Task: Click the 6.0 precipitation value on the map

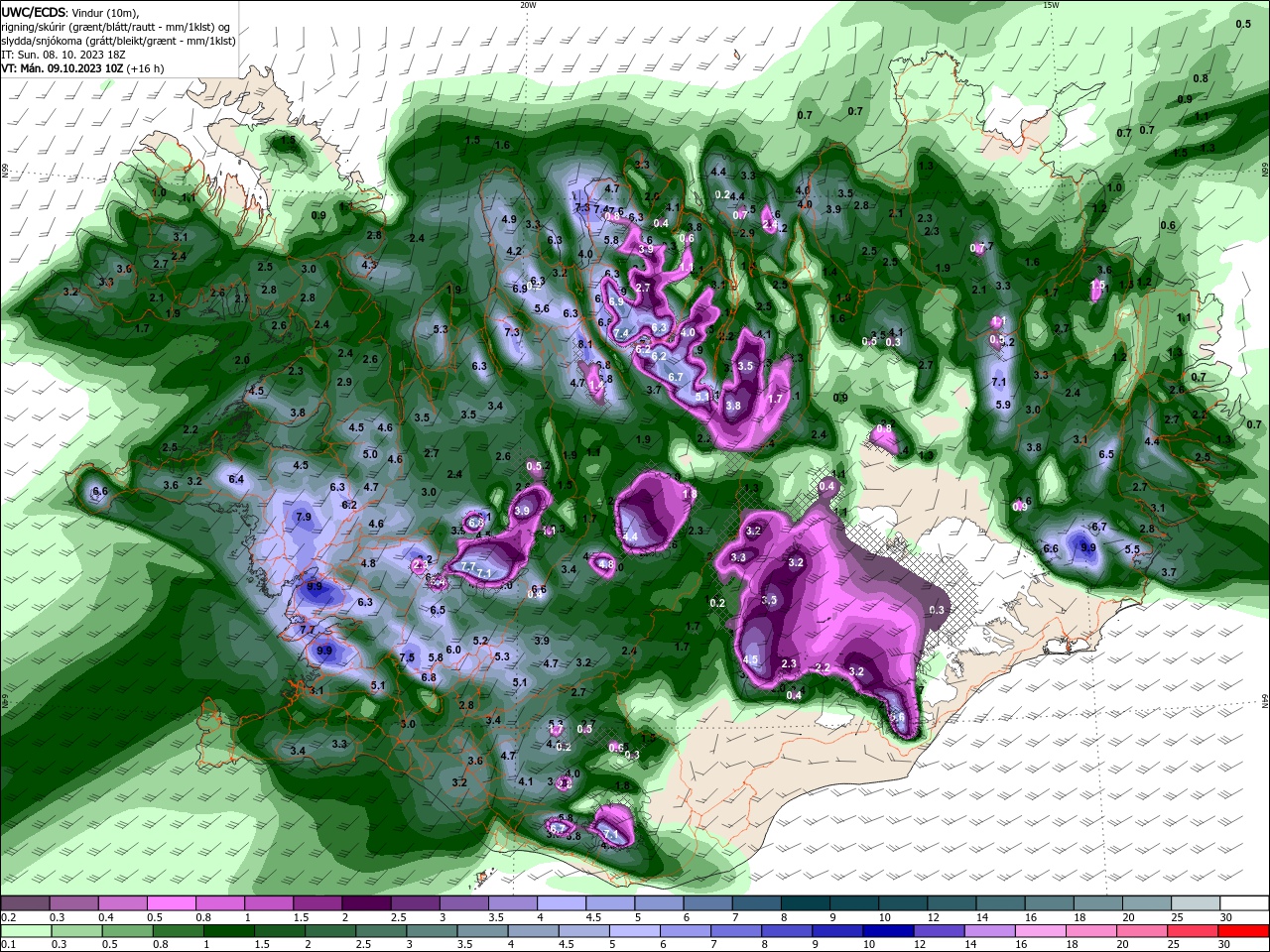Action: pos(453,650)
